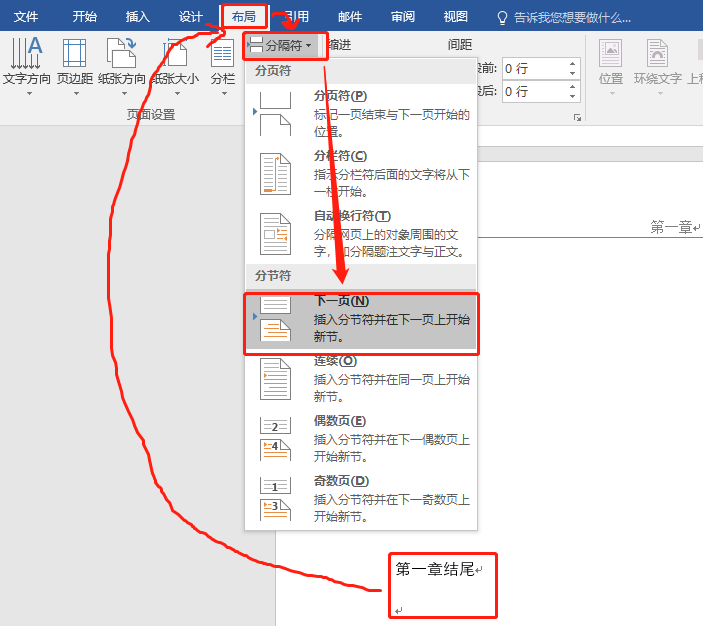Viewport: 703px width, 626px height.
Task: Select the 布局 ribbon tab
Action: (243, 17)
